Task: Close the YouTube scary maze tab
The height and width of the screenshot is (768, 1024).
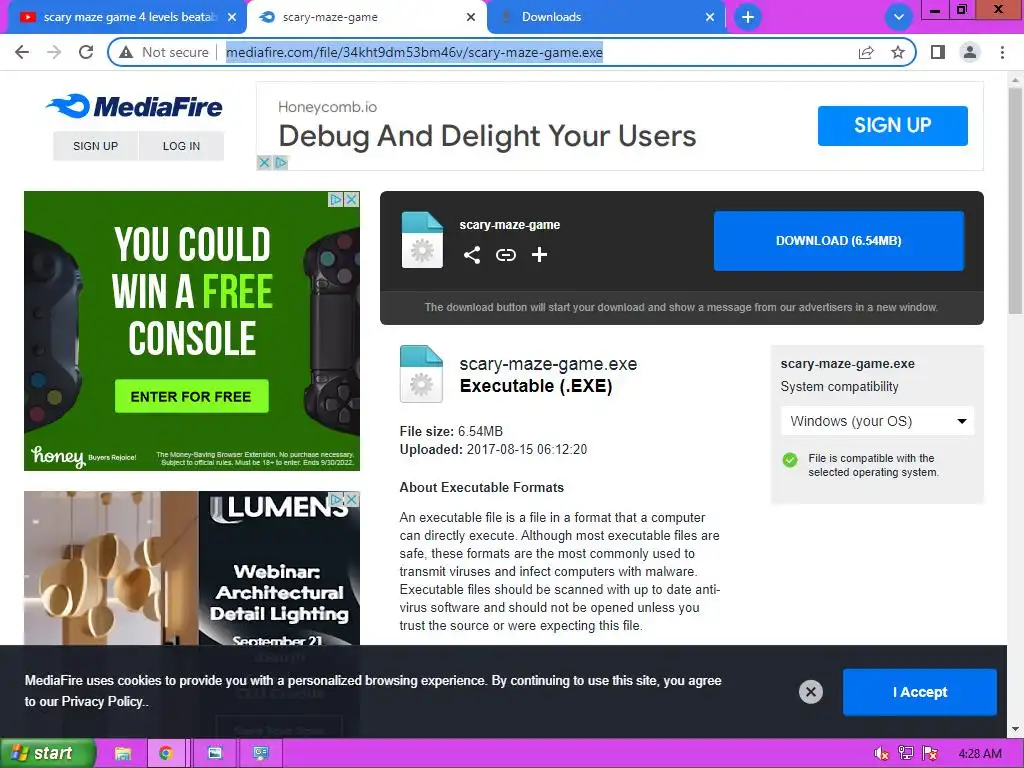Action: (232, 17)
